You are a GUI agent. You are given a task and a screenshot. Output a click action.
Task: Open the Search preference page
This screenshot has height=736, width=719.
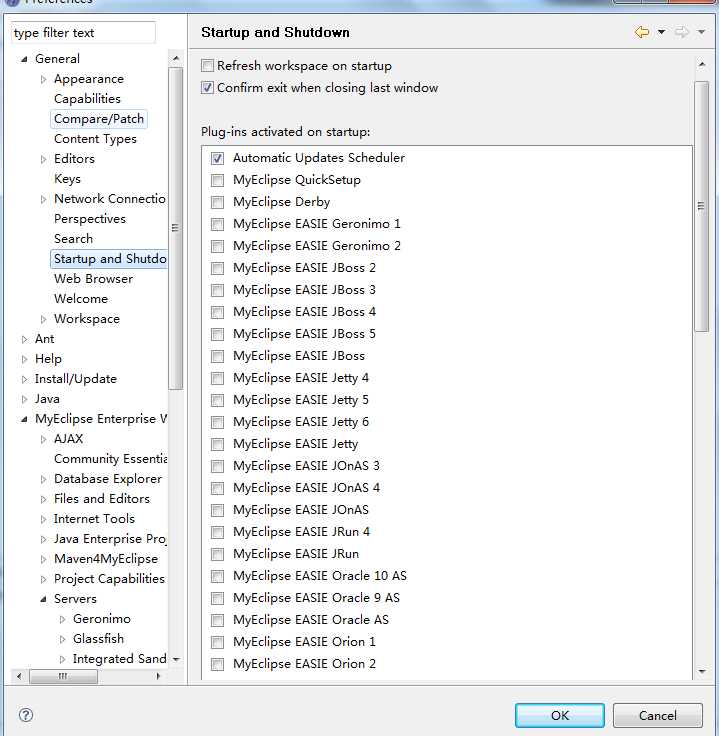[x=73, y=238]
